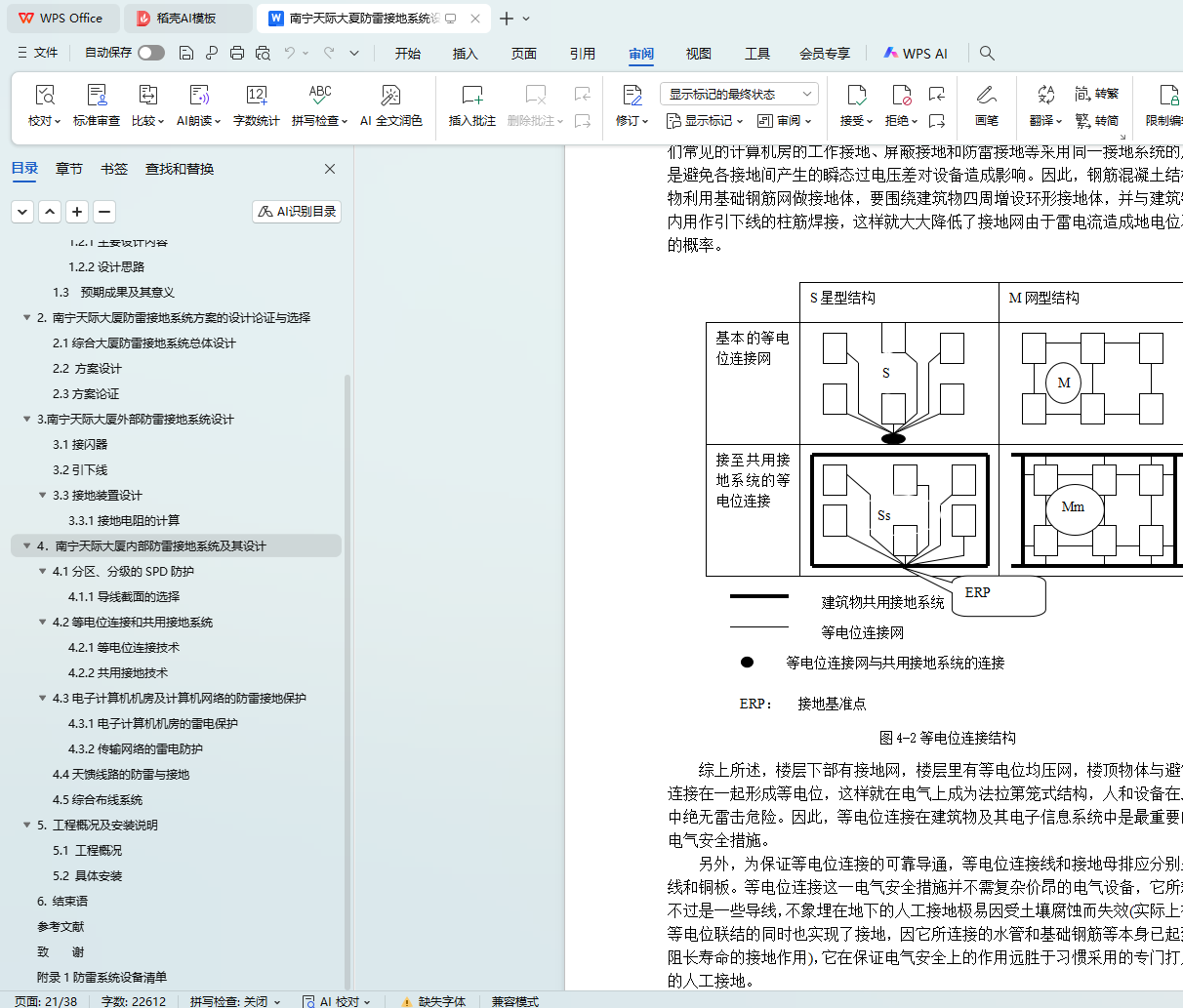Collapse section 4 南宁天际大厦内部防雷接地系统及其设计
The width and height of the screenshot is (1183, 1008).
26,546
